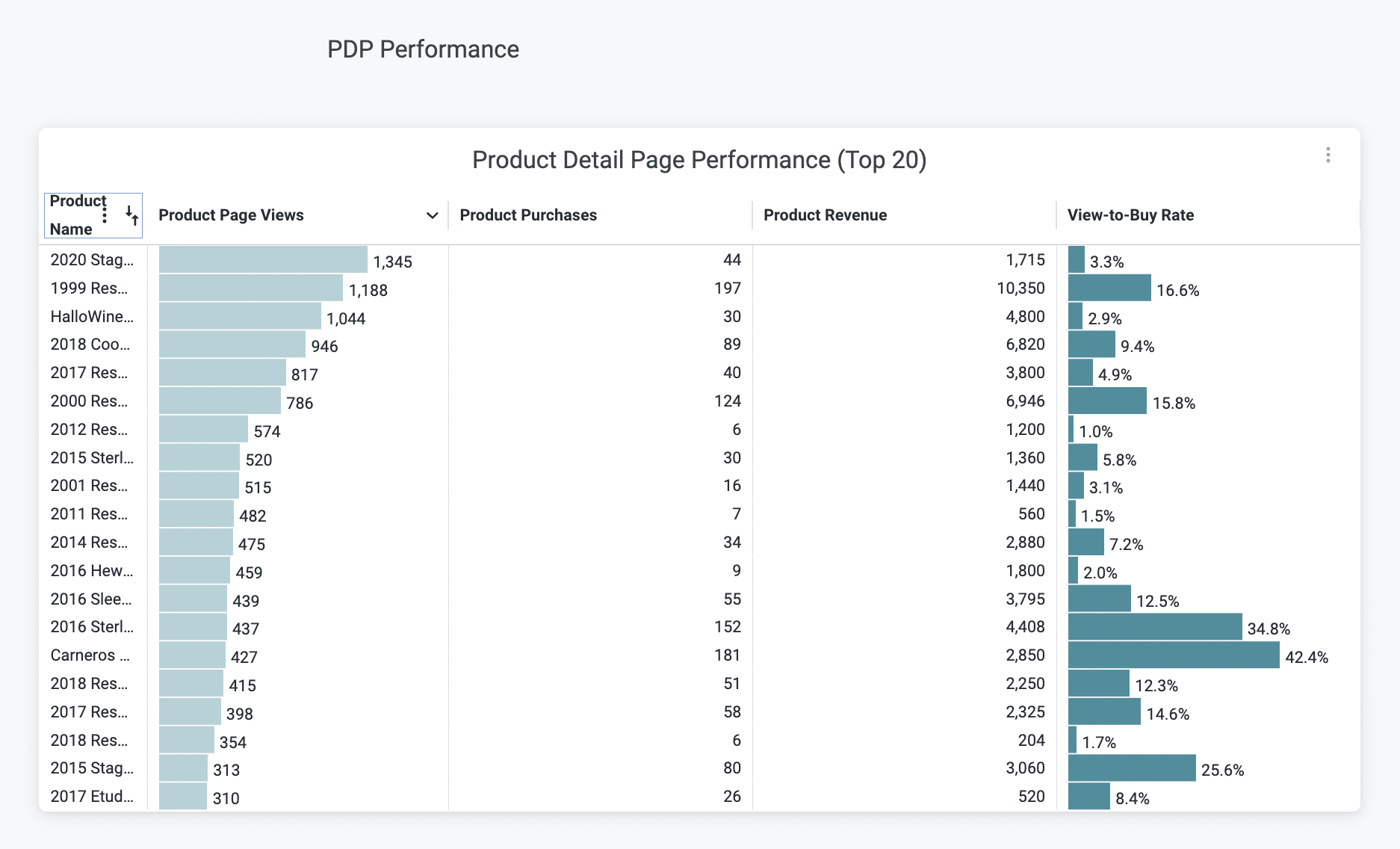Expand the Product Page Views sort chevron
This screenshot has width=1400, height=849.
[432, 215]
